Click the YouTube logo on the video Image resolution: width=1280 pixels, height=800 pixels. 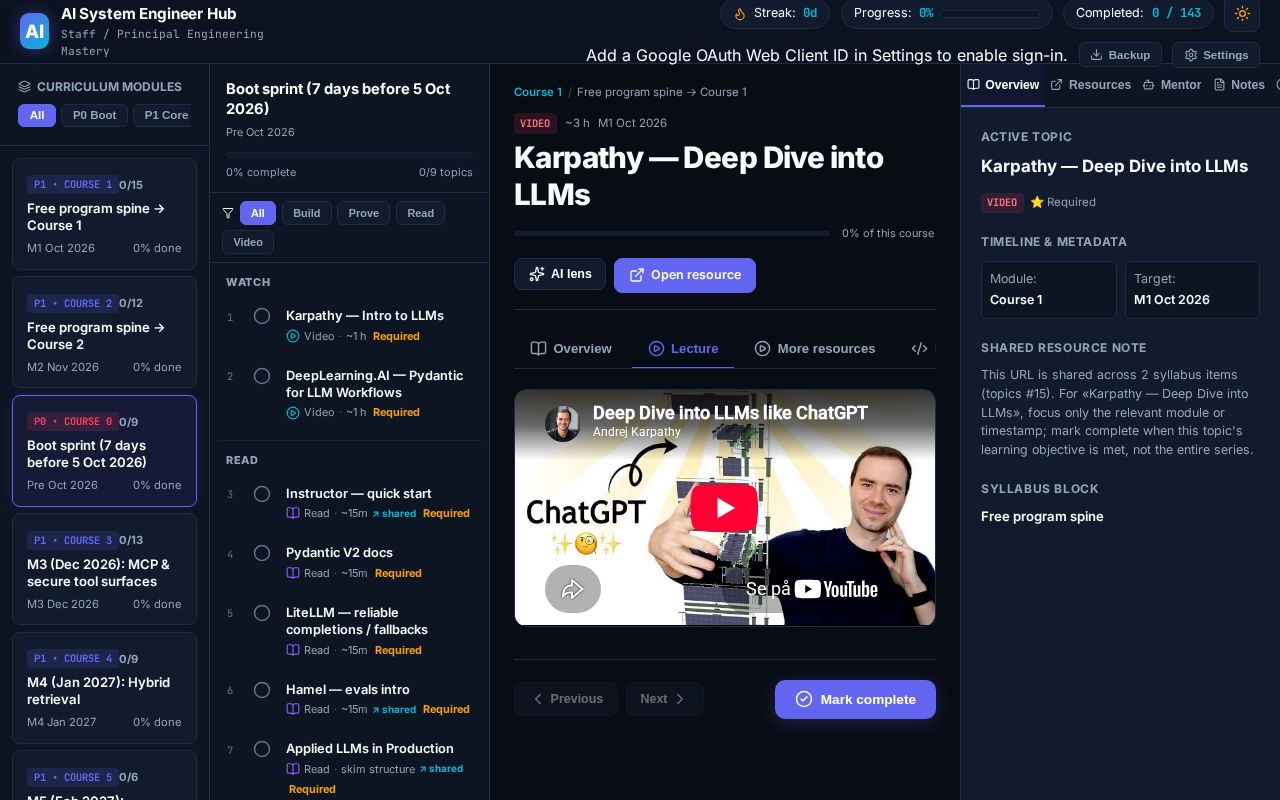coord(836,589)
